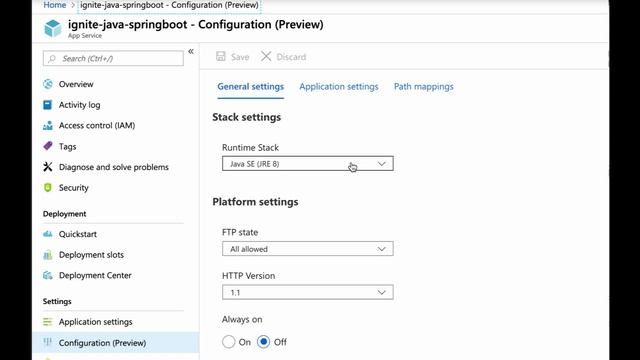Viewport: 640px width, 360px height.
Task: Open the HTTP Version dropdown
Action: coord(308,292)
